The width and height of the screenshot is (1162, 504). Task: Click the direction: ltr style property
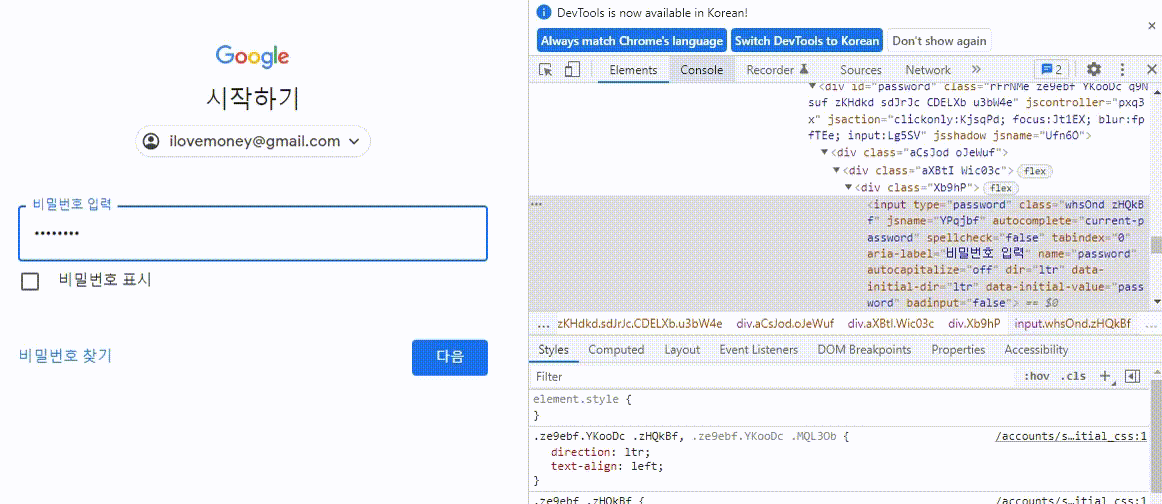600,452
